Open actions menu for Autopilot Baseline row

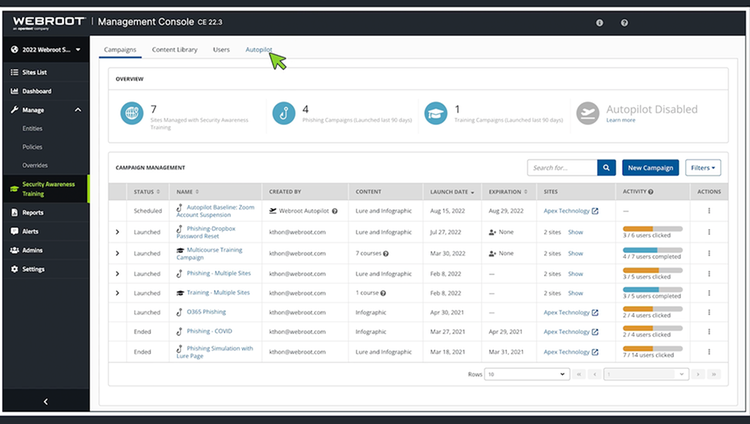tap(709, 211)
